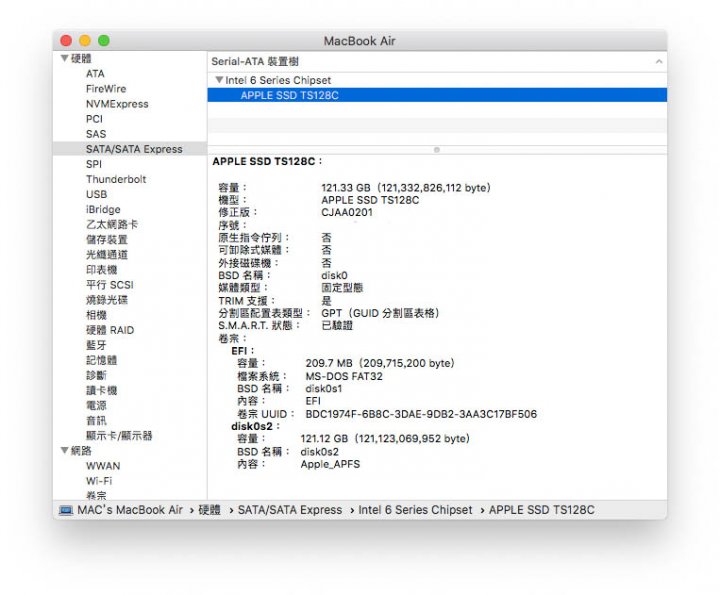Select 相機 camera entry
The image size is (720, 595).
[96, 315]
